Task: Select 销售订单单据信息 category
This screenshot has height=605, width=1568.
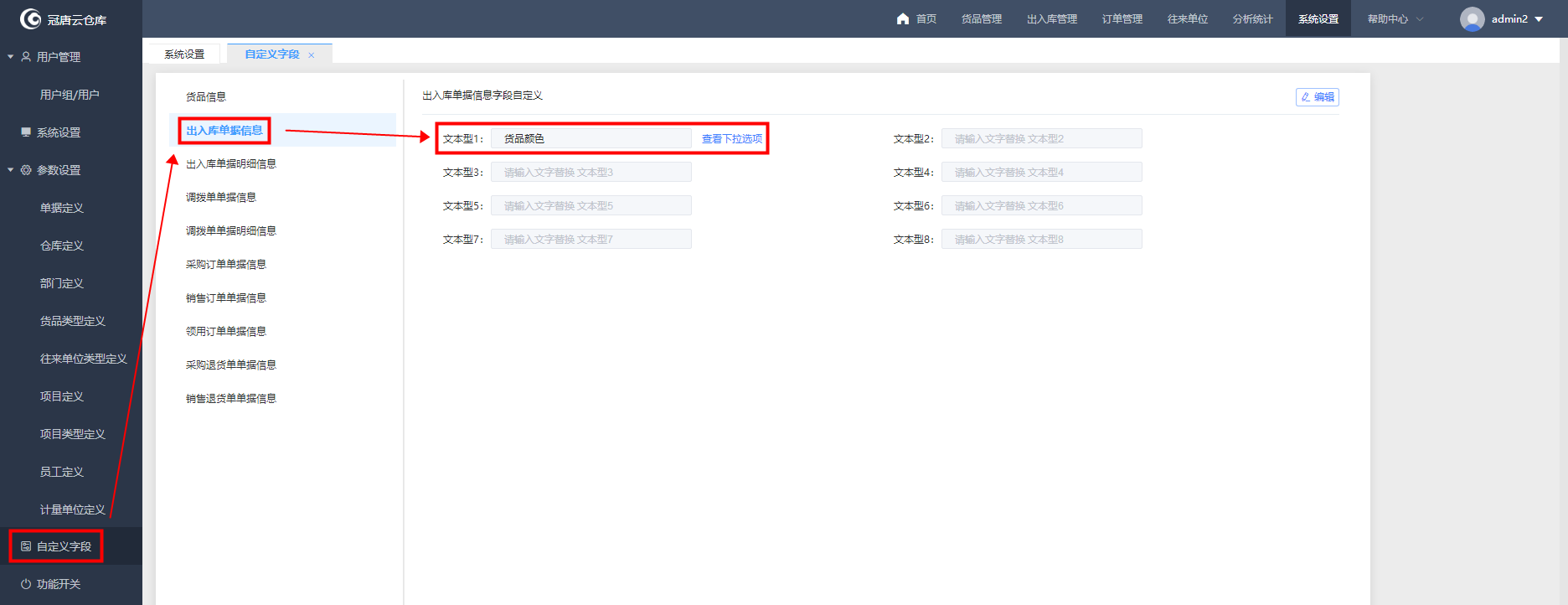Action: (226, 298)
